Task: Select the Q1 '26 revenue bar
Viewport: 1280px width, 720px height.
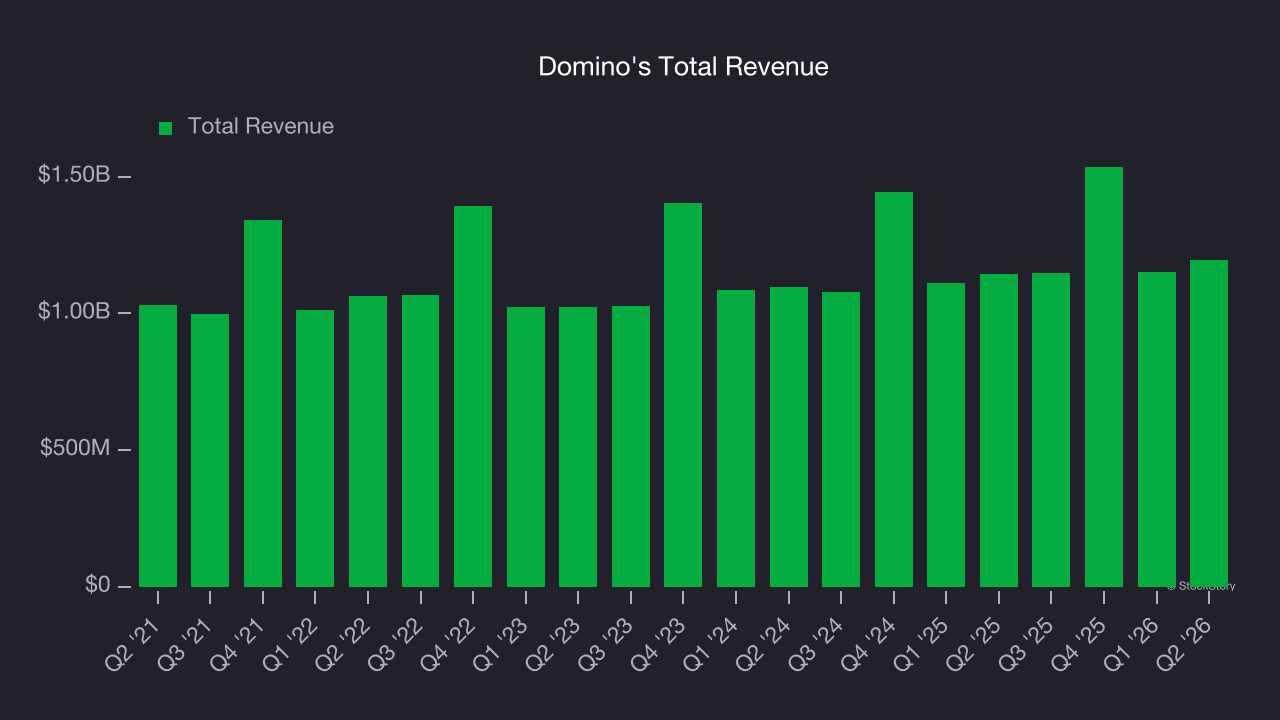Action: tap(1157, 429)
